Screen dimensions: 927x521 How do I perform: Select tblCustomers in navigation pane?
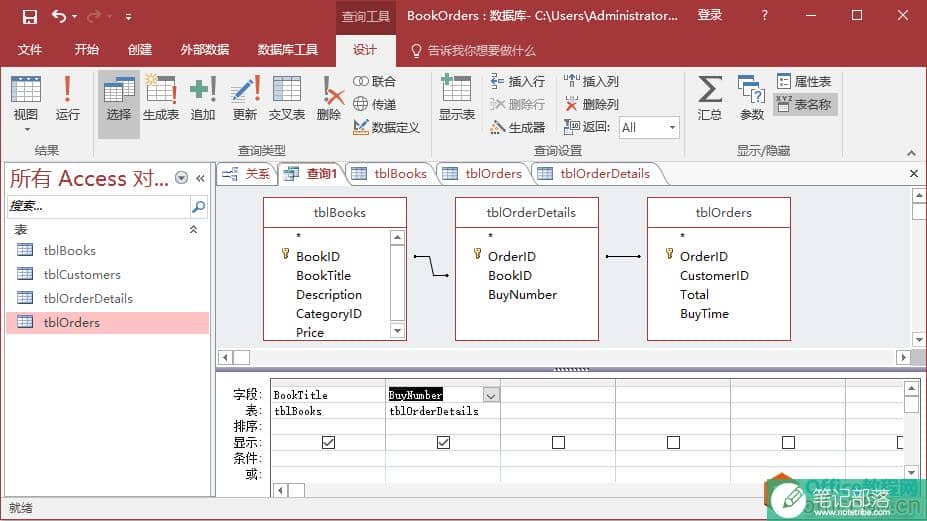point(108,274)
